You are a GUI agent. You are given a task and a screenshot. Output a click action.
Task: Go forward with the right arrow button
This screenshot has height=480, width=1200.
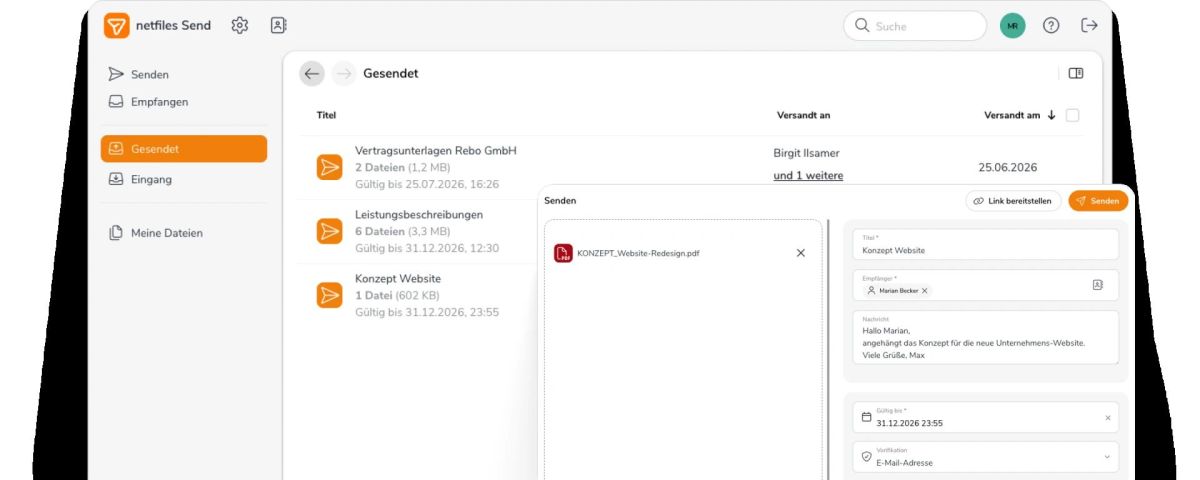coord(344,73)
